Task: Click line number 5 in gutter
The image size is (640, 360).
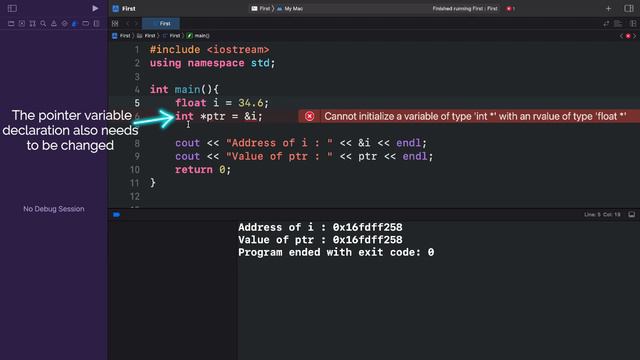Action: (x=137, y=103)
